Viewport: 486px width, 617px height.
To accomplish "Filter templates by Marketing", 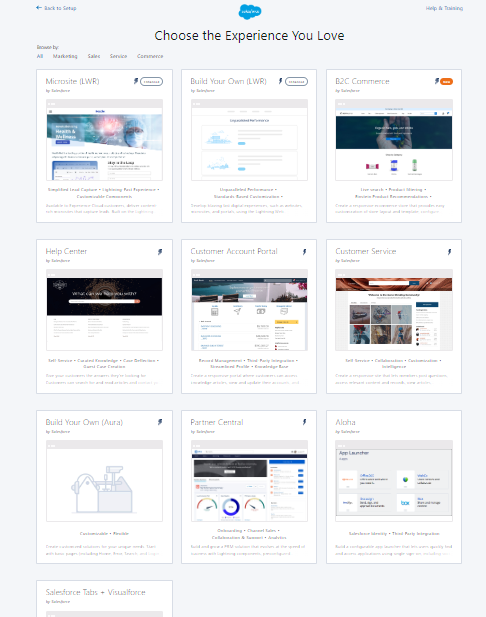I will (x=65, y=56).
